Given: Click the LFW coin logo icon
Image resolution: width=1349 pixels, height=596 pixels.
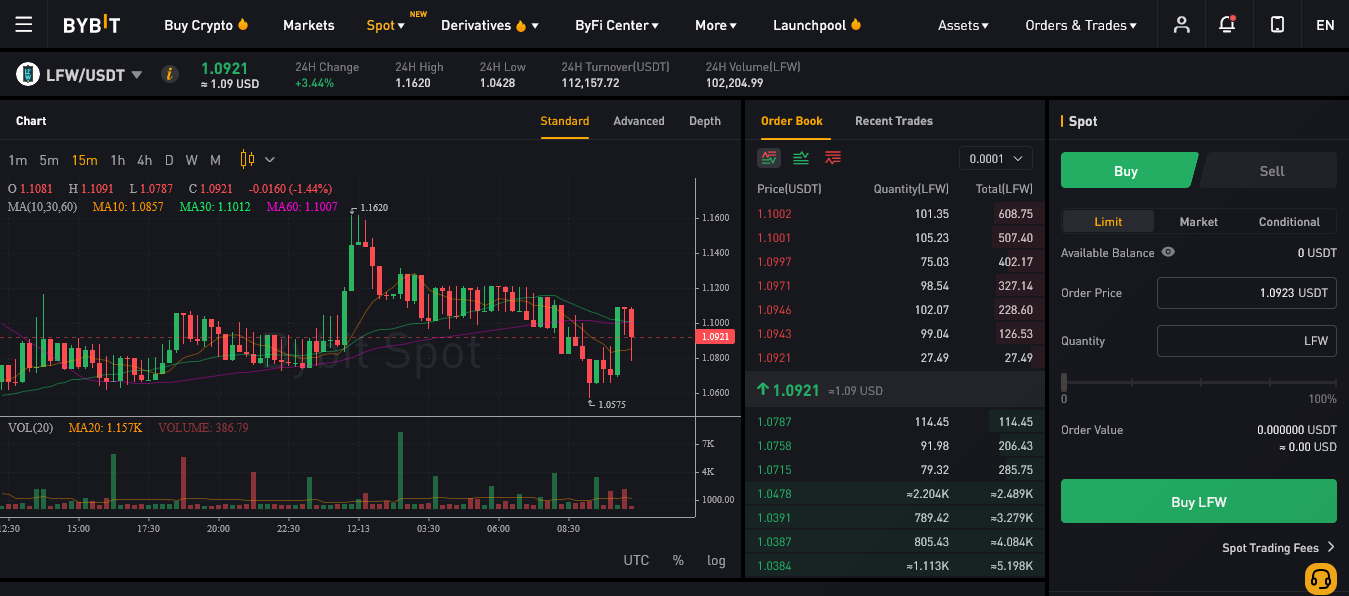Looking at the screenshot, I should [27, 74].
